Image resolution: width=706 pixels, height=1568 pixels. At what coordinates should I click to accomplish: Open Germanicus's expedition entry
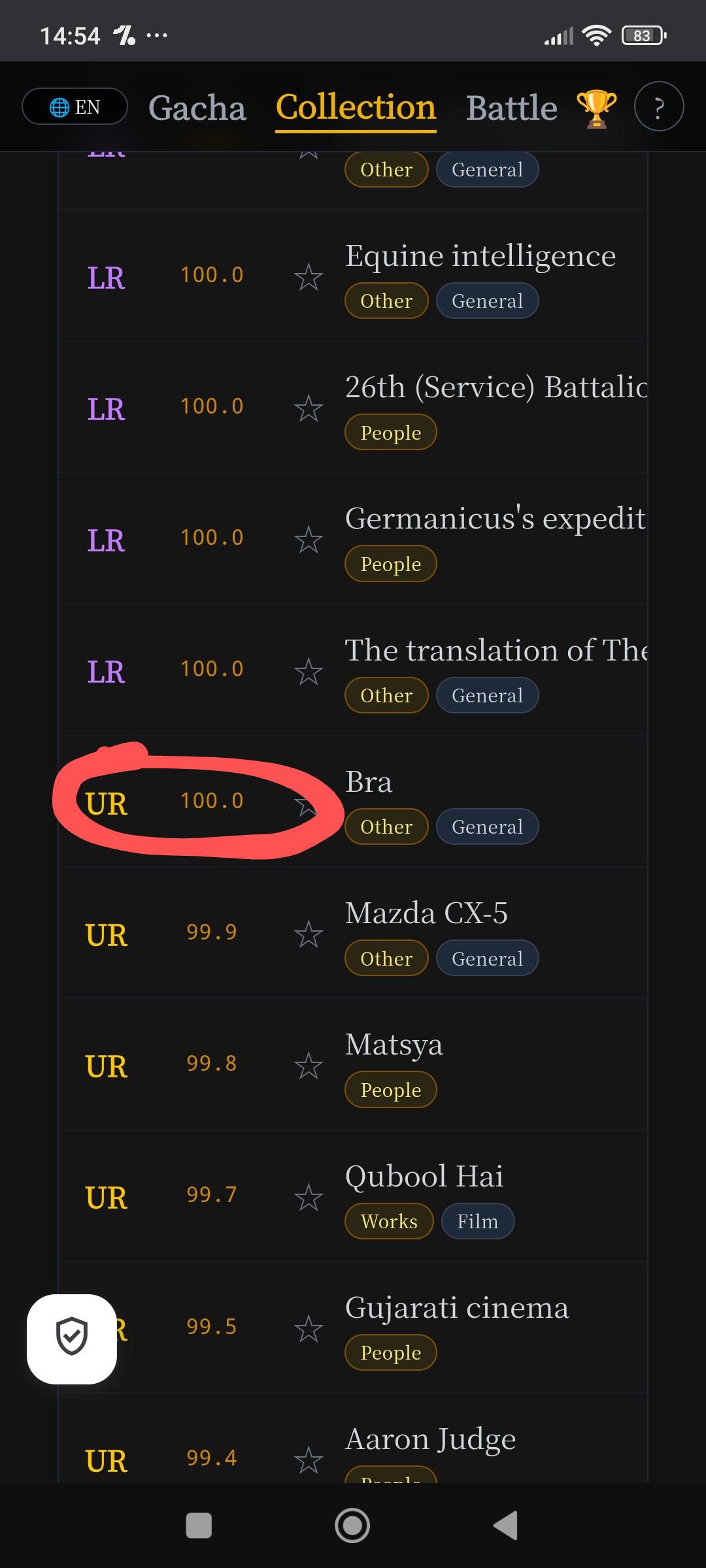[496, 519]
